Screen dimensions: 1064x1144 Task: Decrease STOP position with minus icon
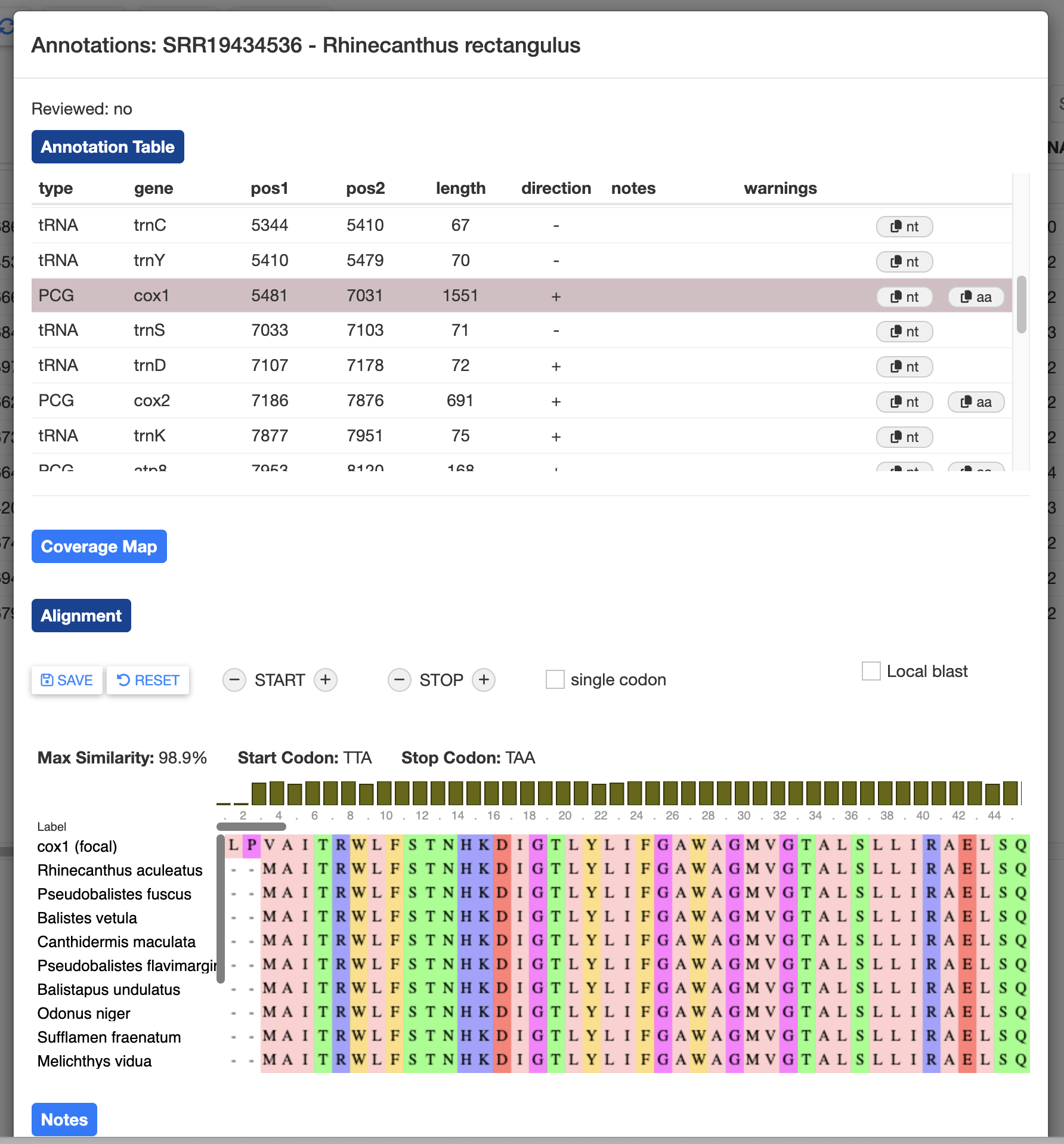pos(400,680)
